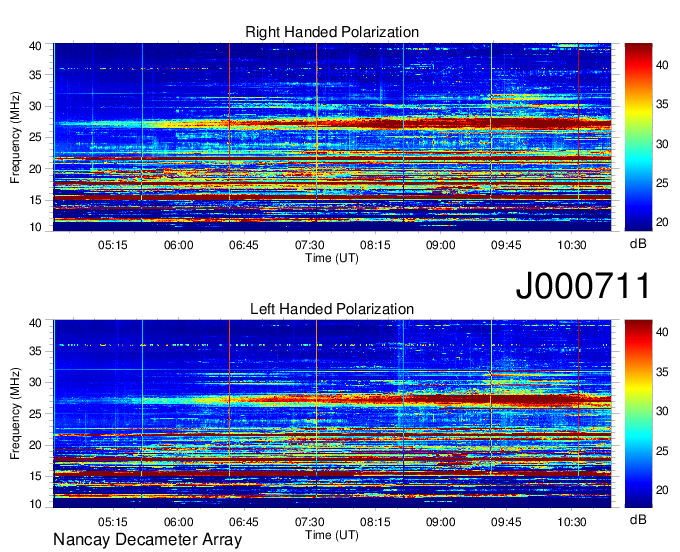Click the 08:15 tick on Left Handed time axis

click(x=375, y=522)
